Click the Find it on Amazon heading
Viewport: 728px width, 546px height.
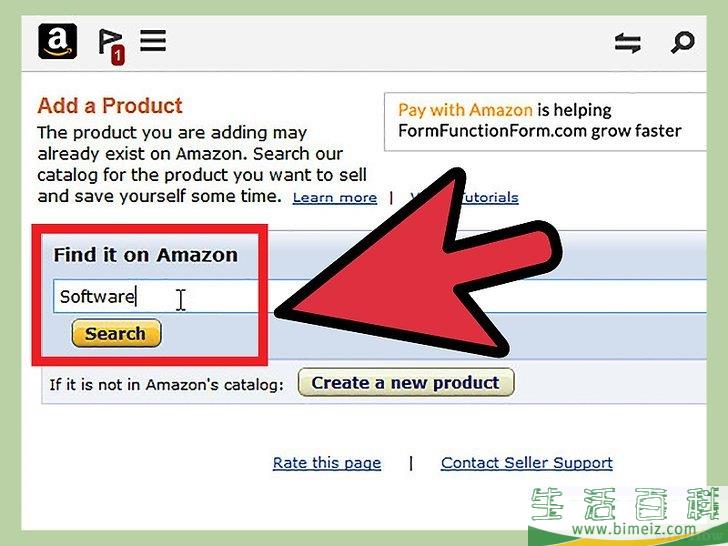(x=146, y=255)
